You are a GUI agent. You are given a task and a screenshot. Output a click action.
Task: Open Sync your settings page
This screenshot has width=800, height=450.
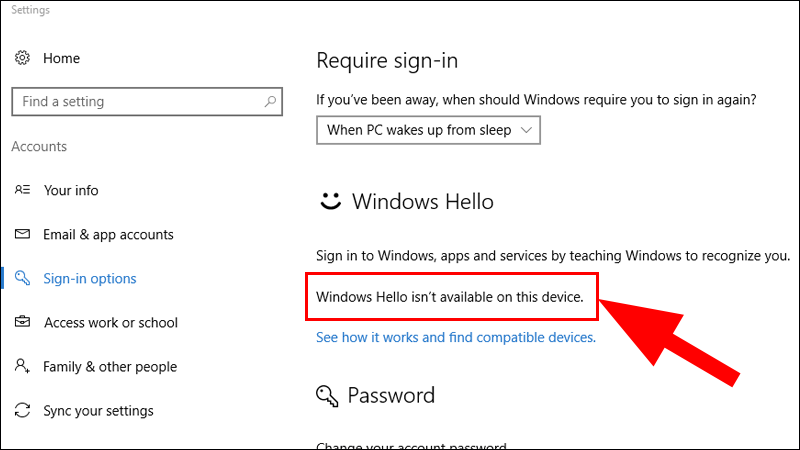tap(98, 411)
